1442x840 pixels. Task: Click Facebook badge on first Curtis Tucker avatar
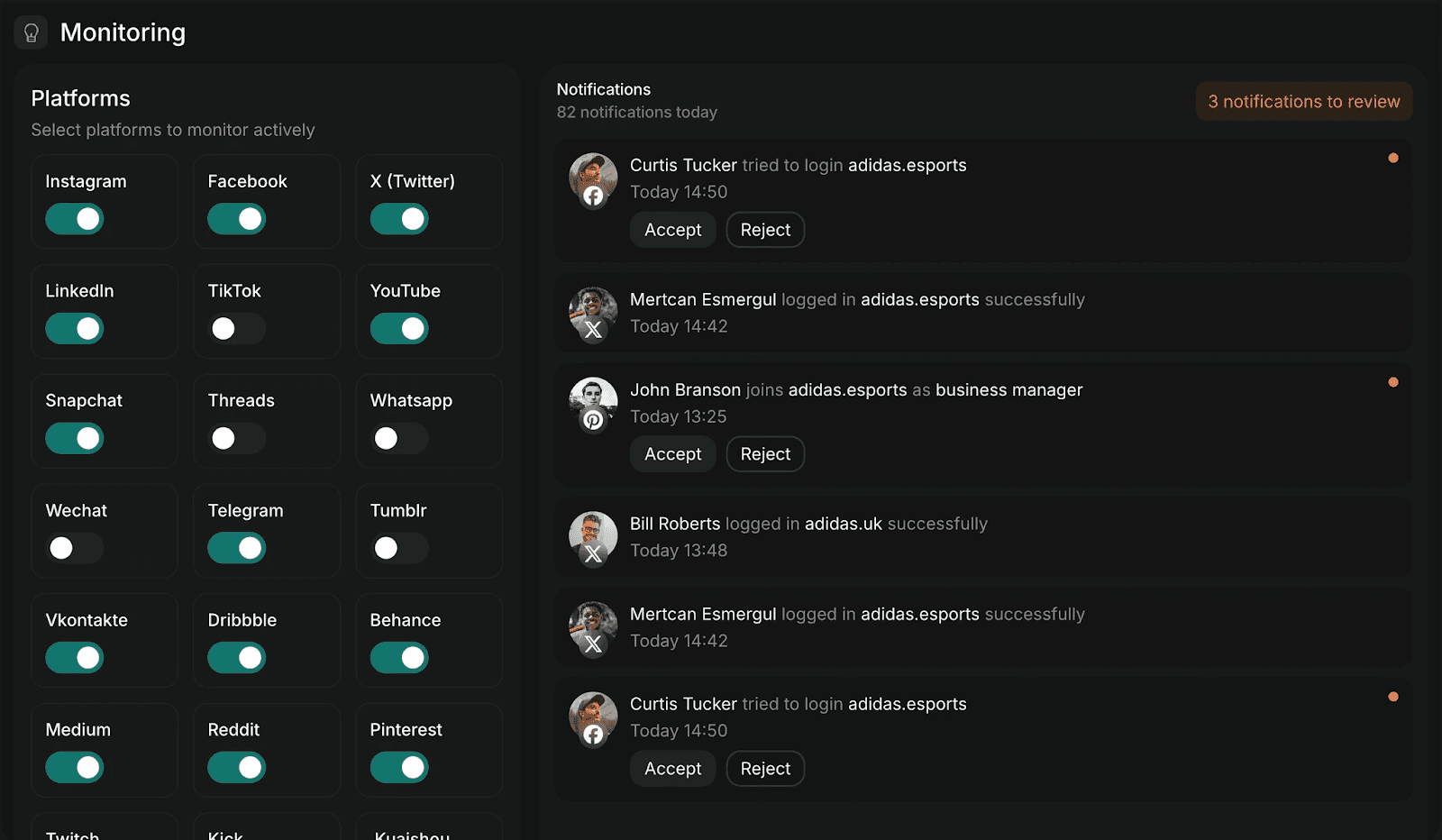(593, 196)
